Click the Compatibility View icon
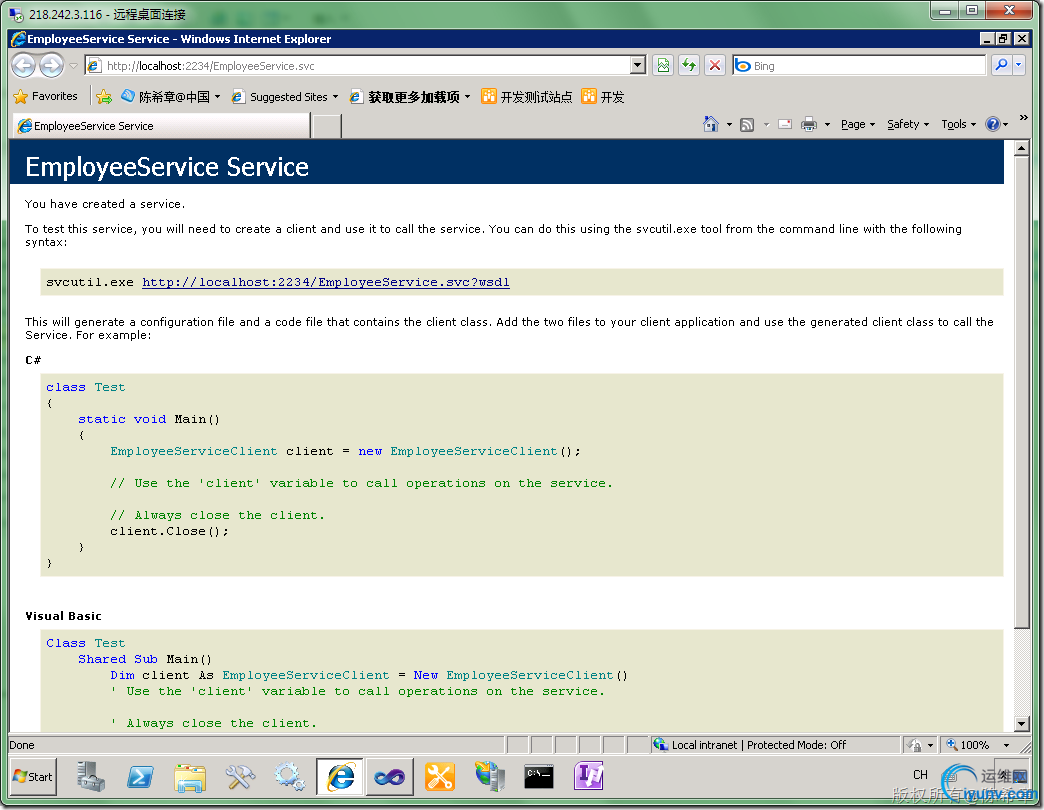 (663, 66)
